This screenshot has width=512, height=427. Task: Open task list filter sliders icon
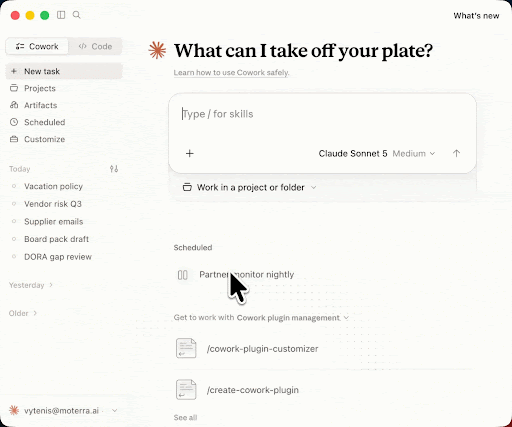(114, 169)
